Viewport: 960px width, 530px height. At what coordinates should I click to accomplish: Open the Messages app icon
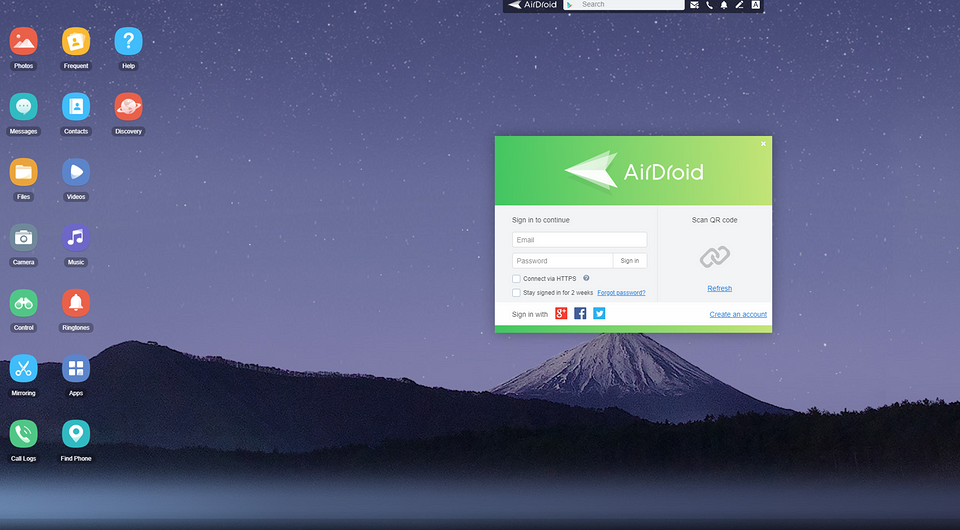(23, 107)
